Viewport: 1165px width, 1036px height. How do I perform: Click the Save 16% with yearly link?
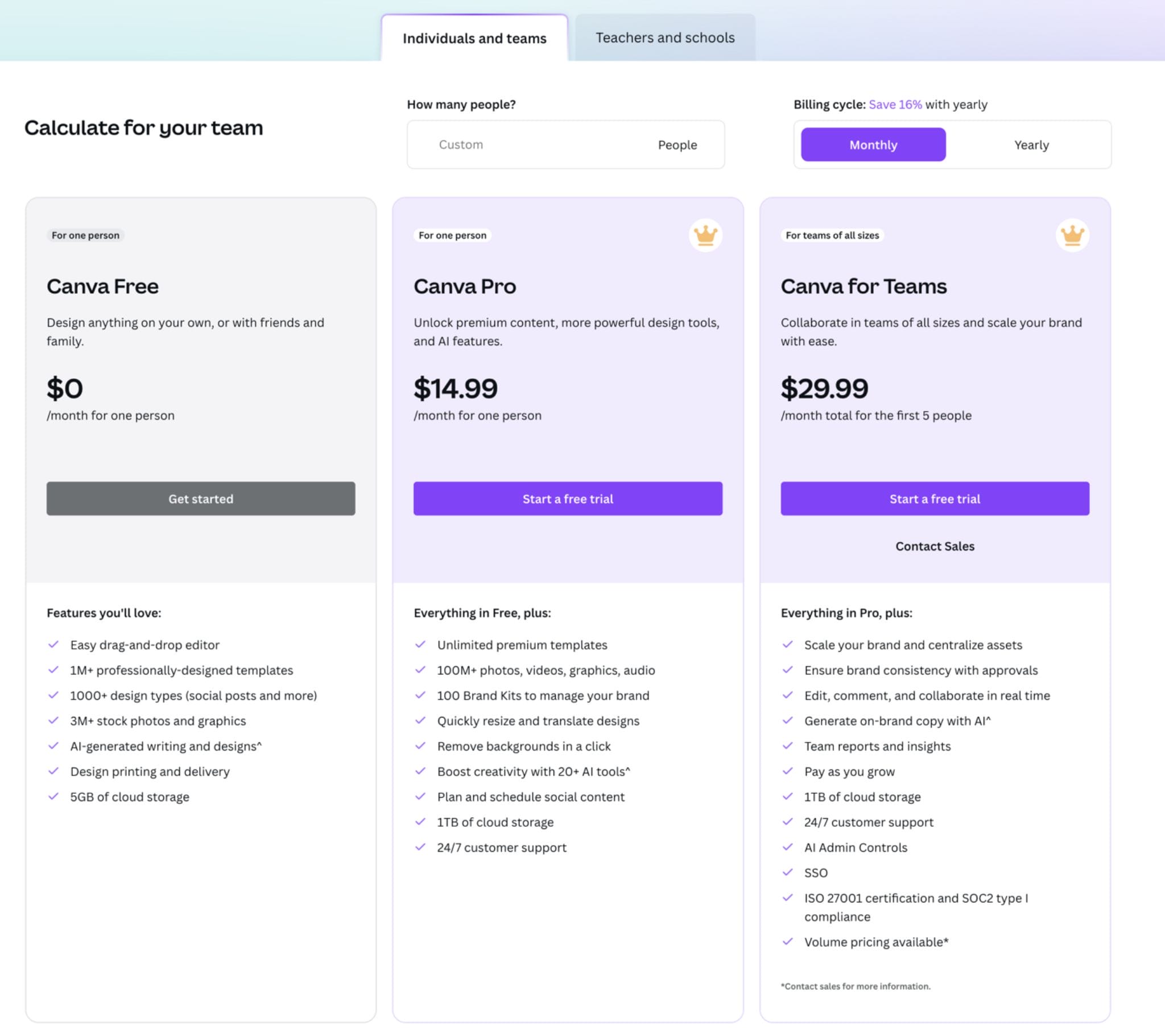click(894, 104)
